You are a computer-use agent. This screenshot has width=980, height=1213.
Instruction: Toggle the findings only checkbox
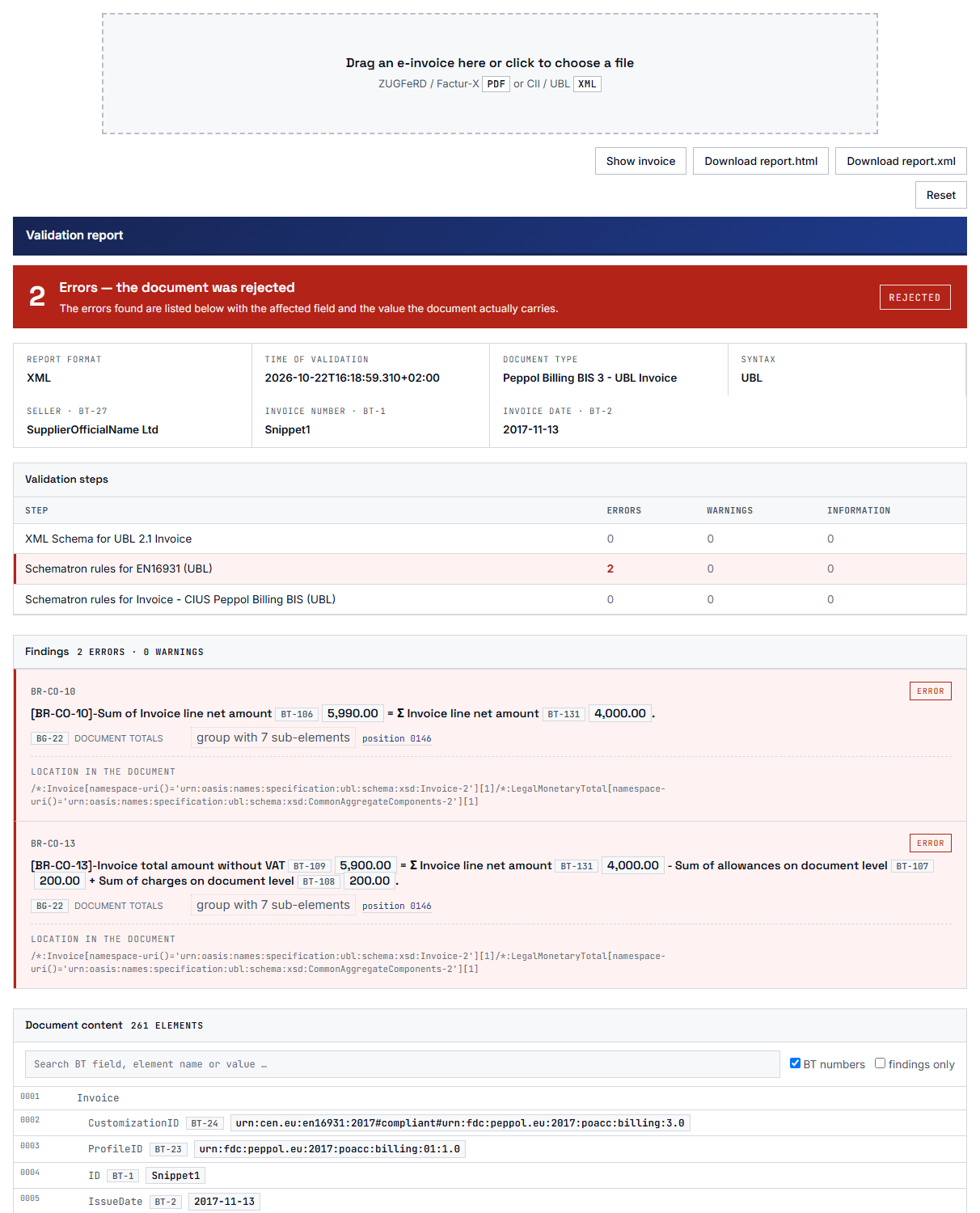[x=880, y=1063]
